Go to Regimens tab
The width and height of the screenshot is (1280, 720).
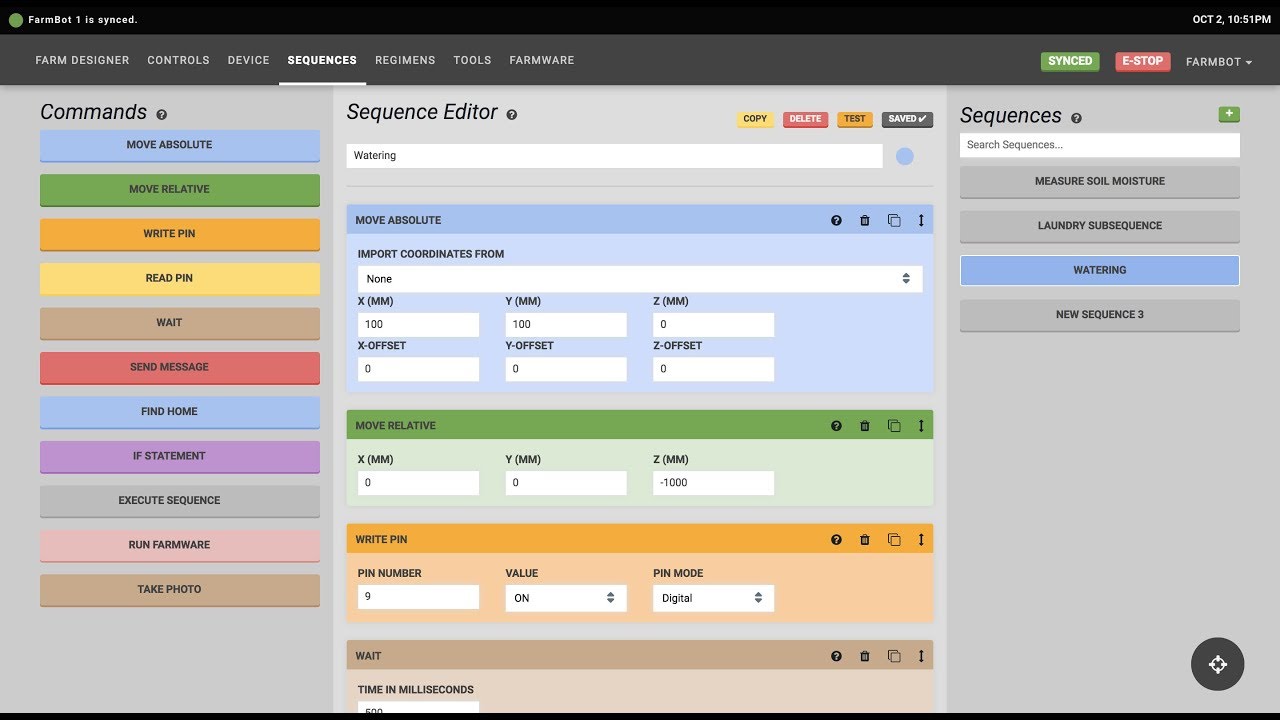[405, 60]
